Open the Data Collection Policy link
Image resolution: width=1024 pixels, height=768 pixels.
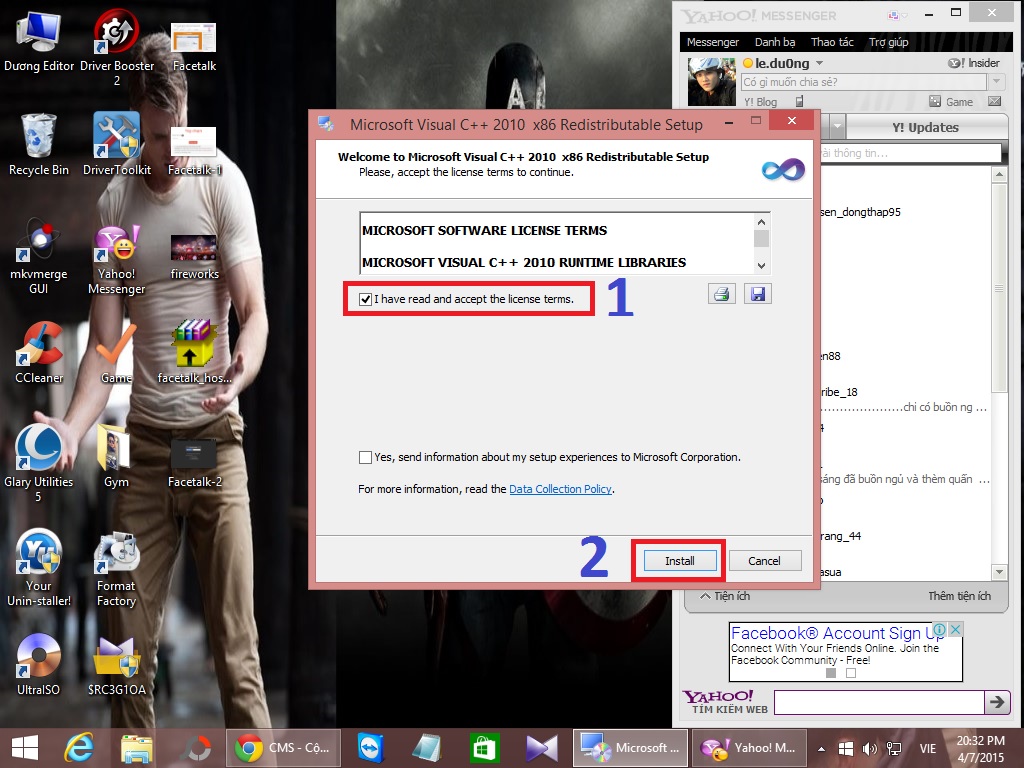click(x=560, y=489)
